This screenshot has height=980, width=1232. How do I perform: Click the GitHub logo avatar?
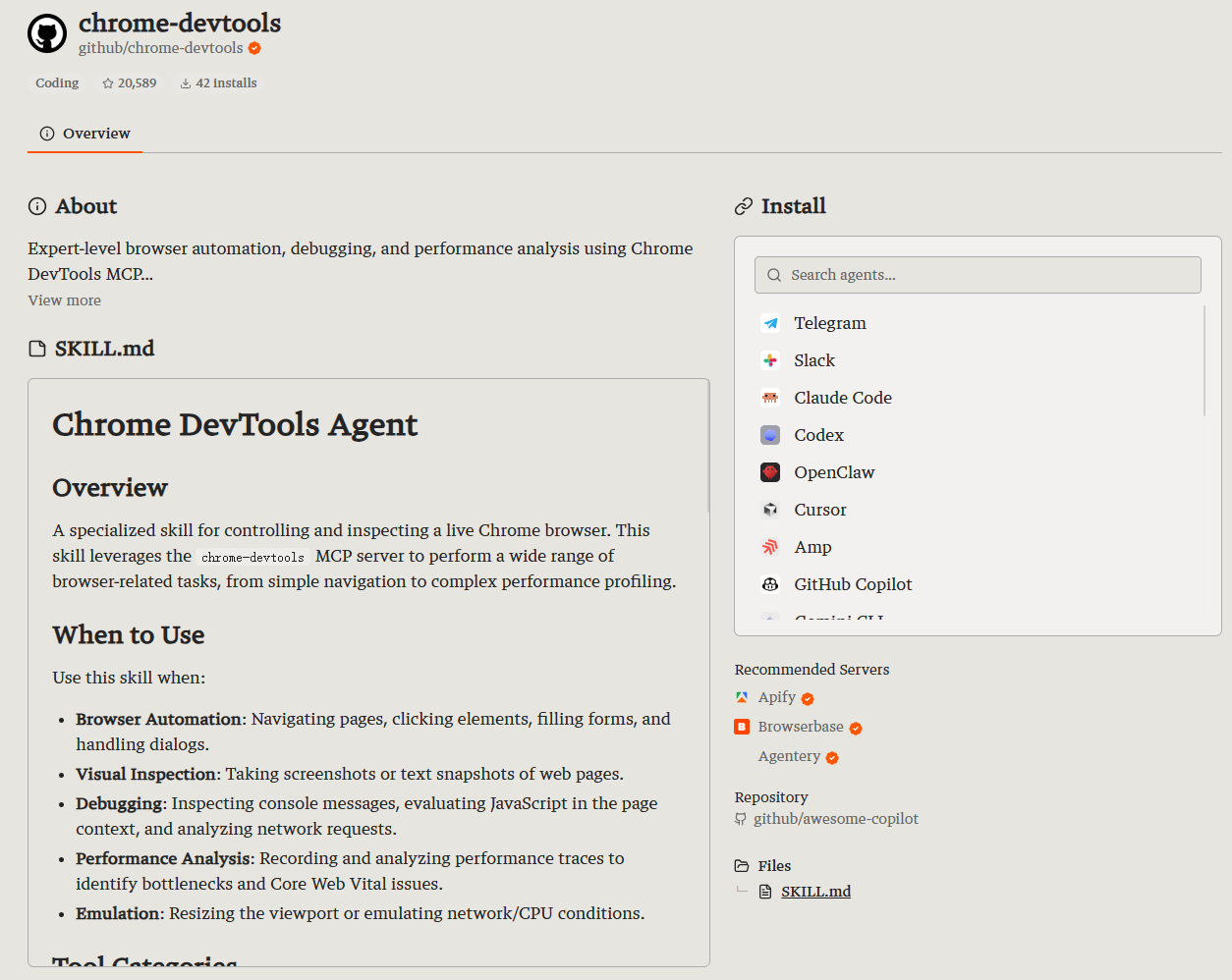(47, 33)
